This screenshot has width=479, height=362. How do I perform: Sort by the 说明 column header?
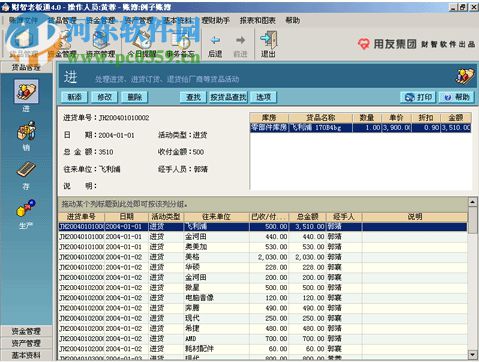pyautogui.click(x=415, y=217)
